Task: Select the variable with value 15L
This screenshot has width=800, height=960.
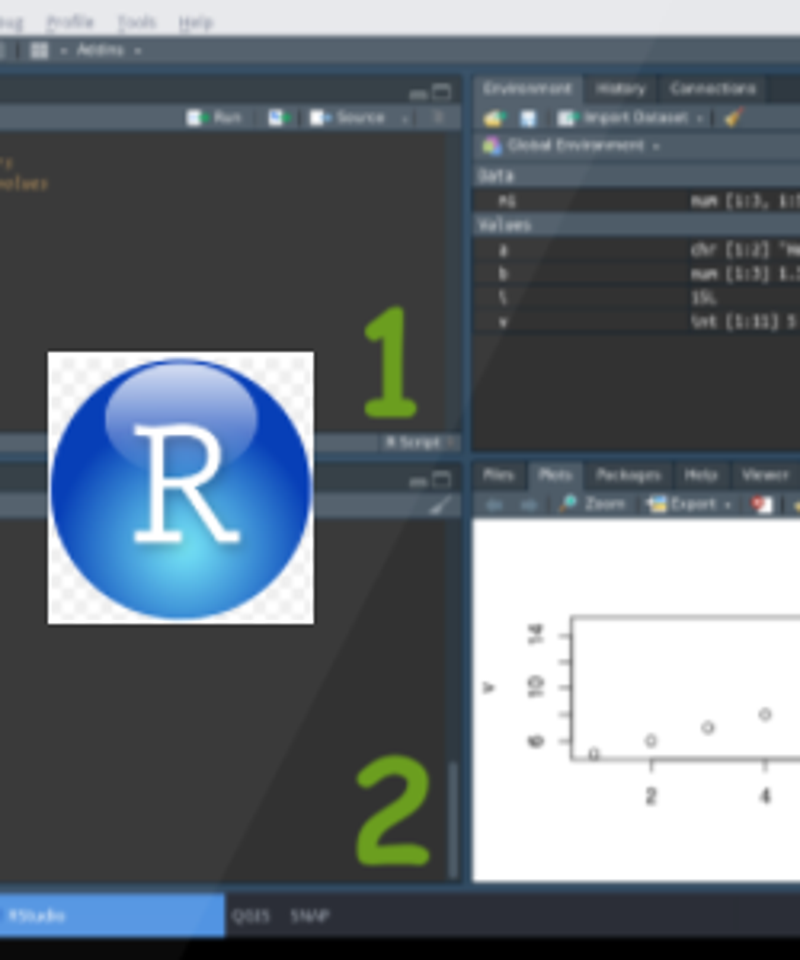Action: [637, 298]
